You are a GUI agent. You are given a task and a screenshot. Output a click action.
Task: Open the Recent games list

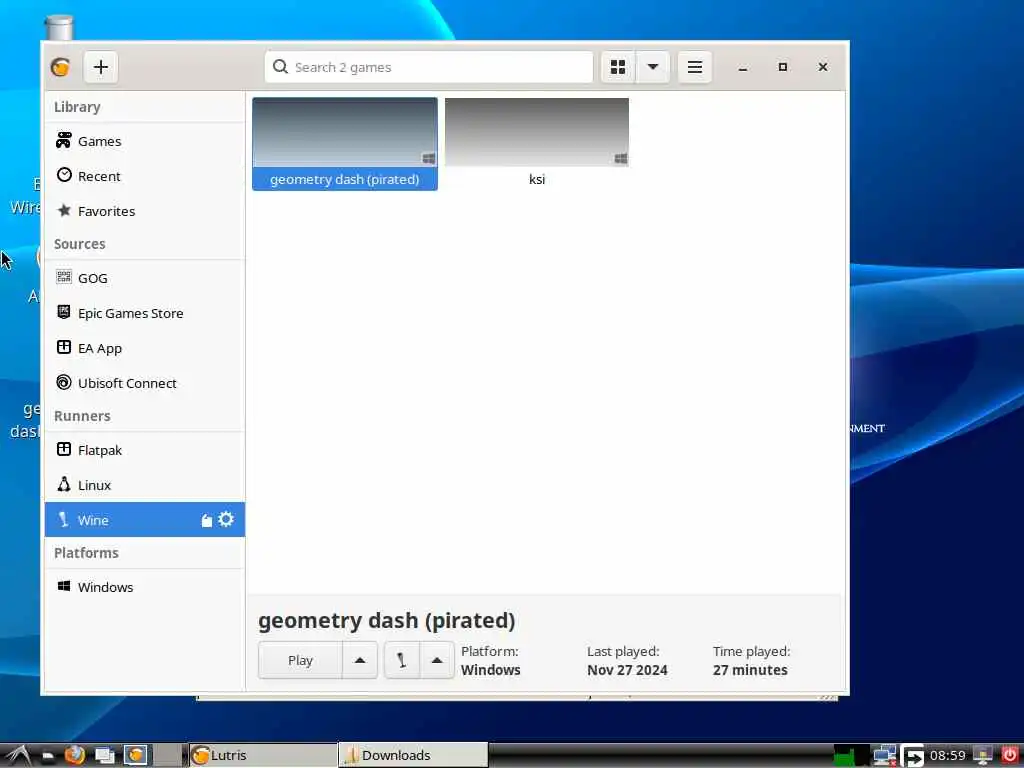point(145,176)
